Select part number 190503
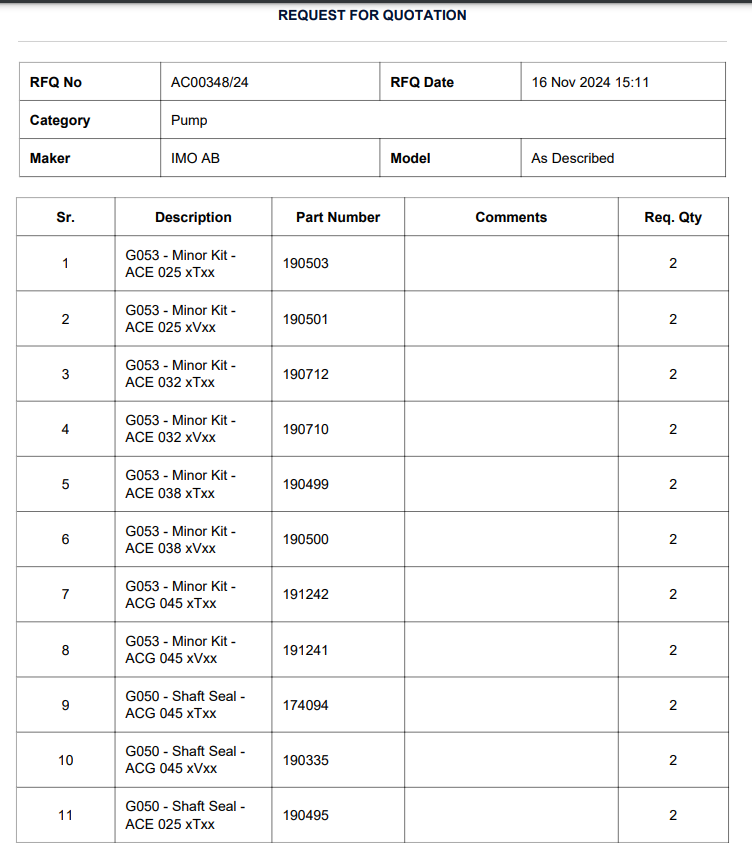Image resolution: width=752 pixels, height=856 pixels. 305,264
